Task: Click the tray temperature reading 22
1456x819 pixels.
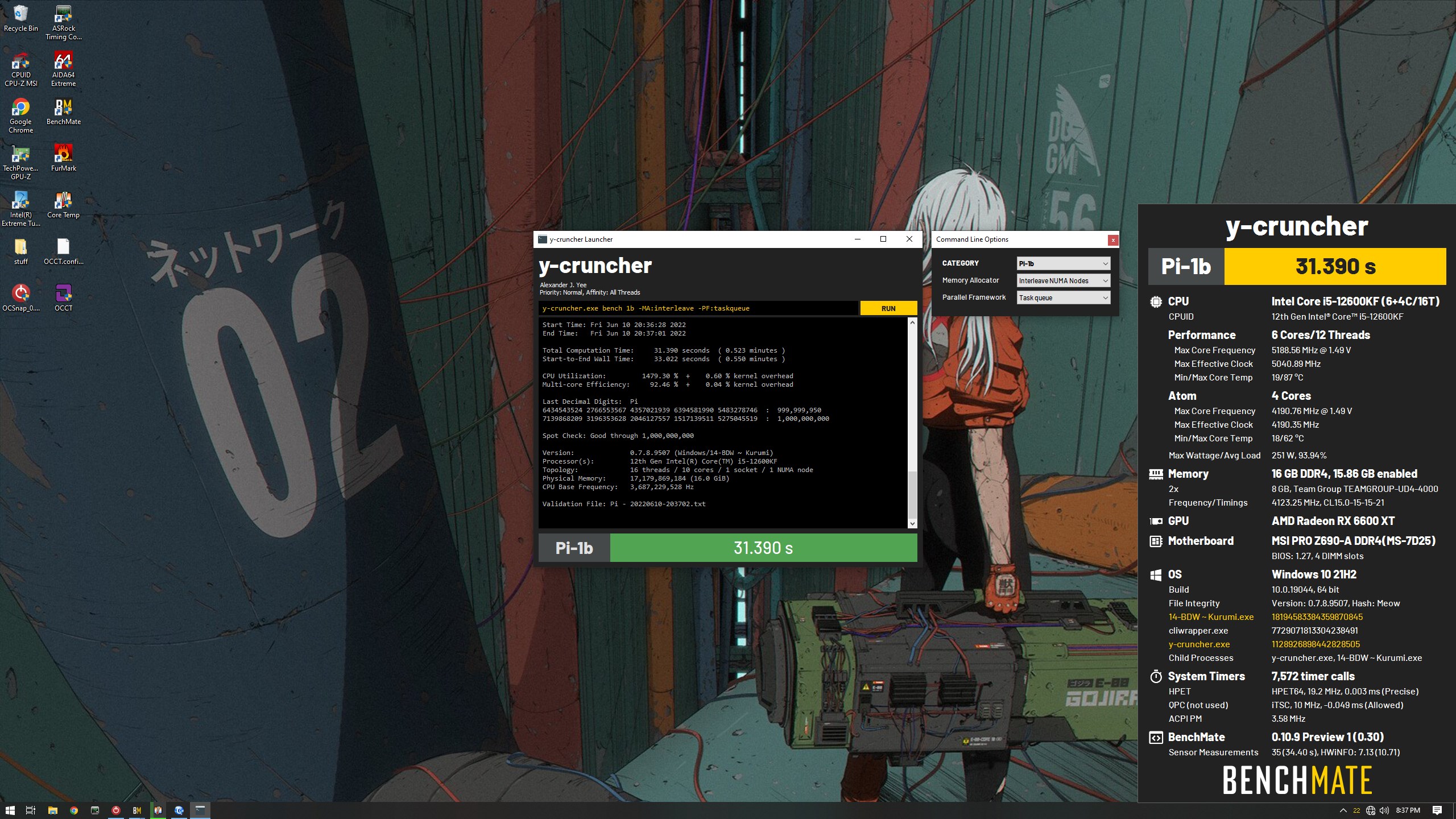Action: (x=1357, y=810)
